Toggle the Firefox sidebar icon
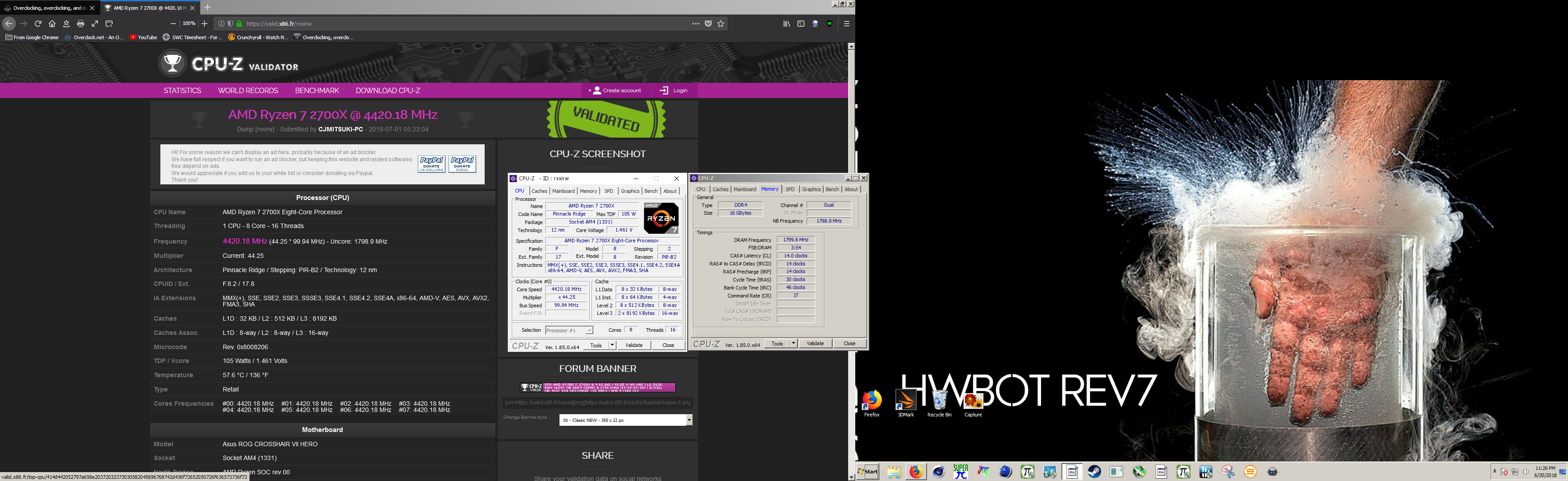Image resolution: width=1568 pixels, height=481 pixels. pyautogui.click(x=801, y=24)
